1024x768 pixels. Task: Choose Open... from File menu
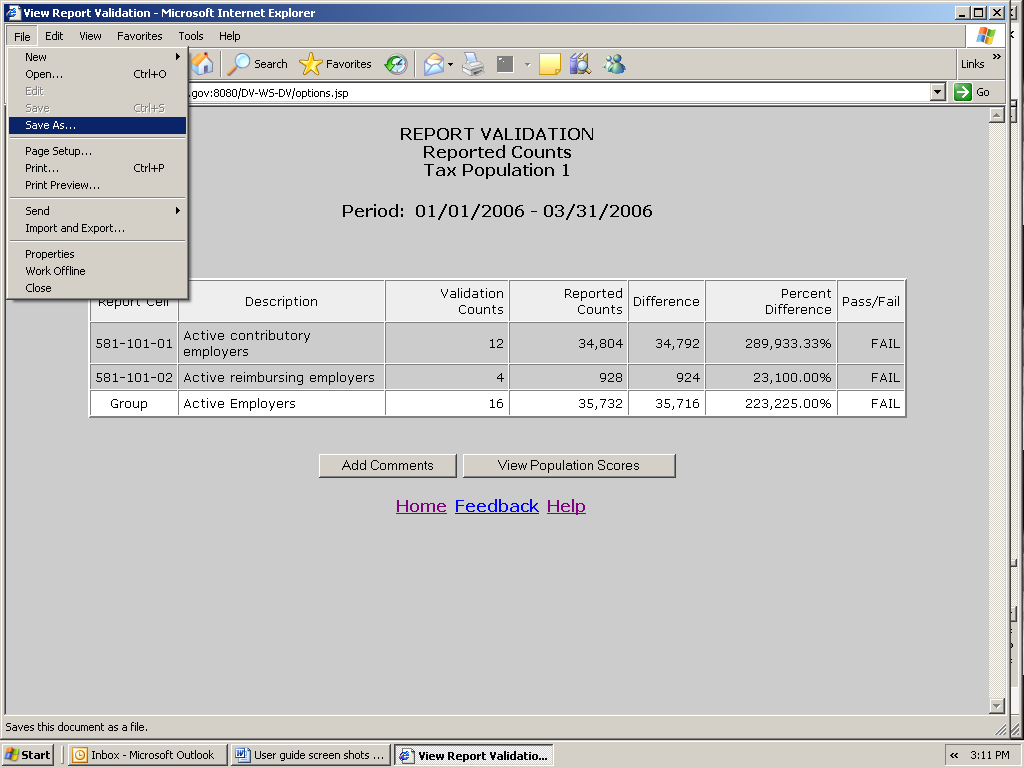[x=97, y=74]
